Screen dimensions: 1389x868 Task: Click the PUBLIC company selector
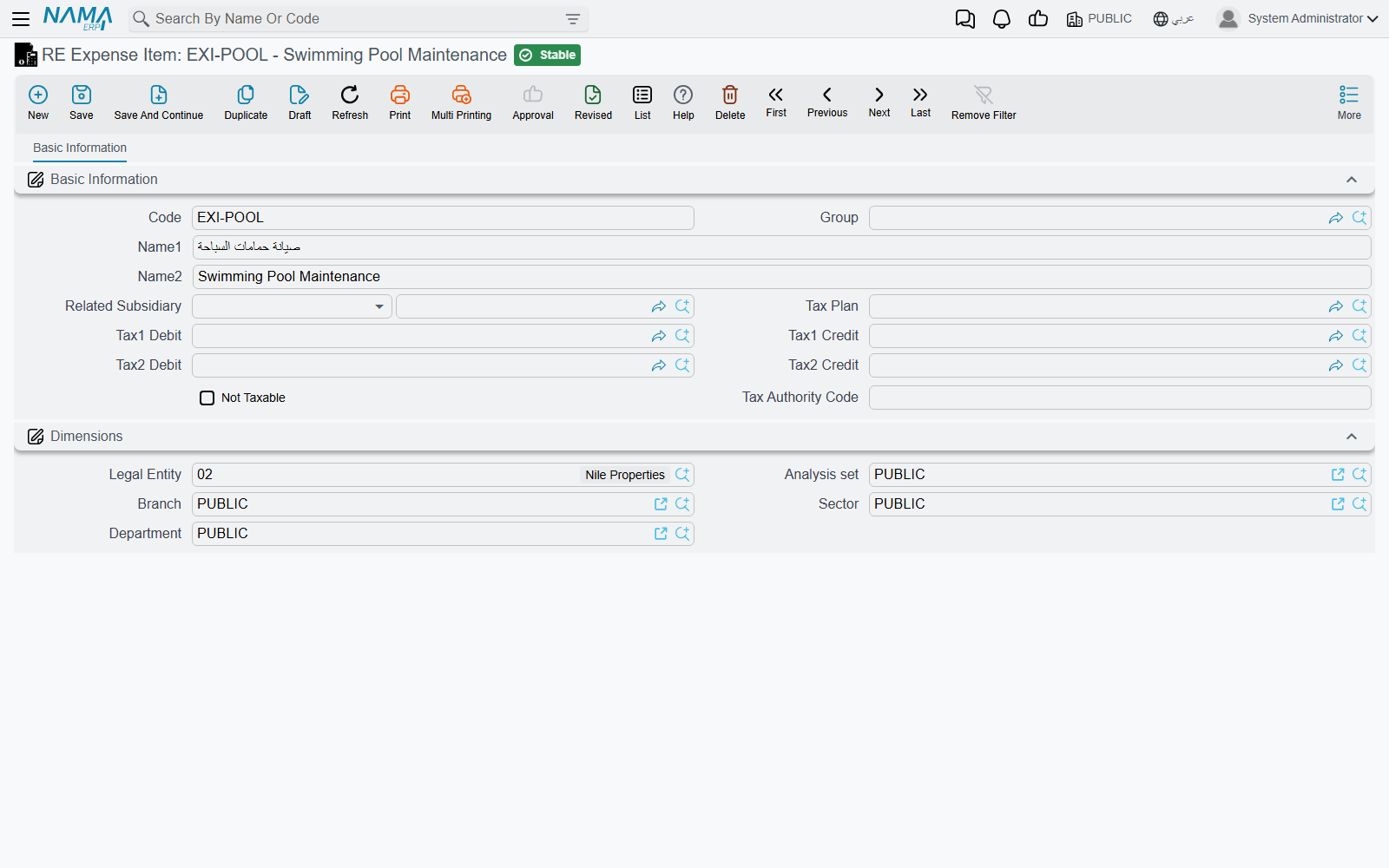tap(1099, 19)
